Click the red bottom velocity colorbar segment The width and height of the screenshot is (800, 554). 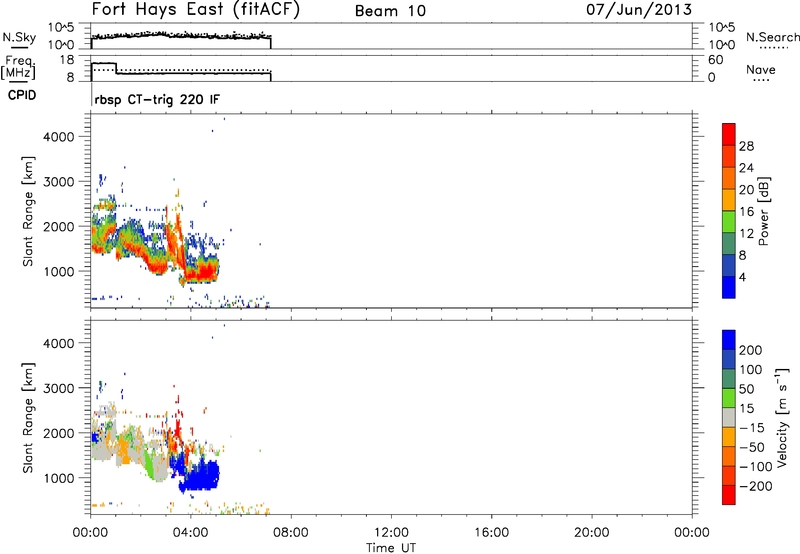click(729, 495)
